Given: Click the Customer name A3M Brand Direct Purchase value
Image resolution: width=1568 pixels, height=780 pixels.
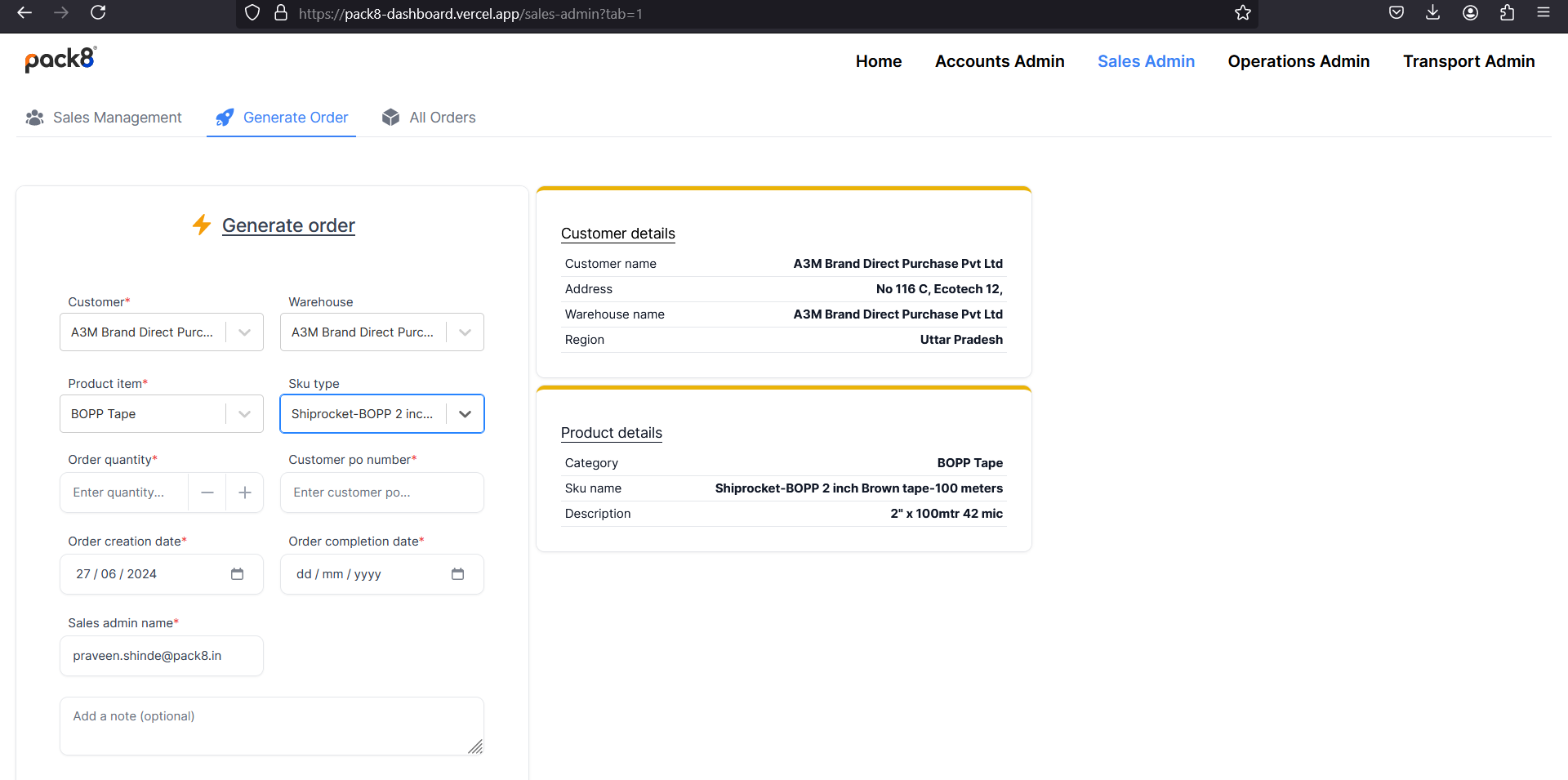Looking at the screenshot, I should point(898,264).
